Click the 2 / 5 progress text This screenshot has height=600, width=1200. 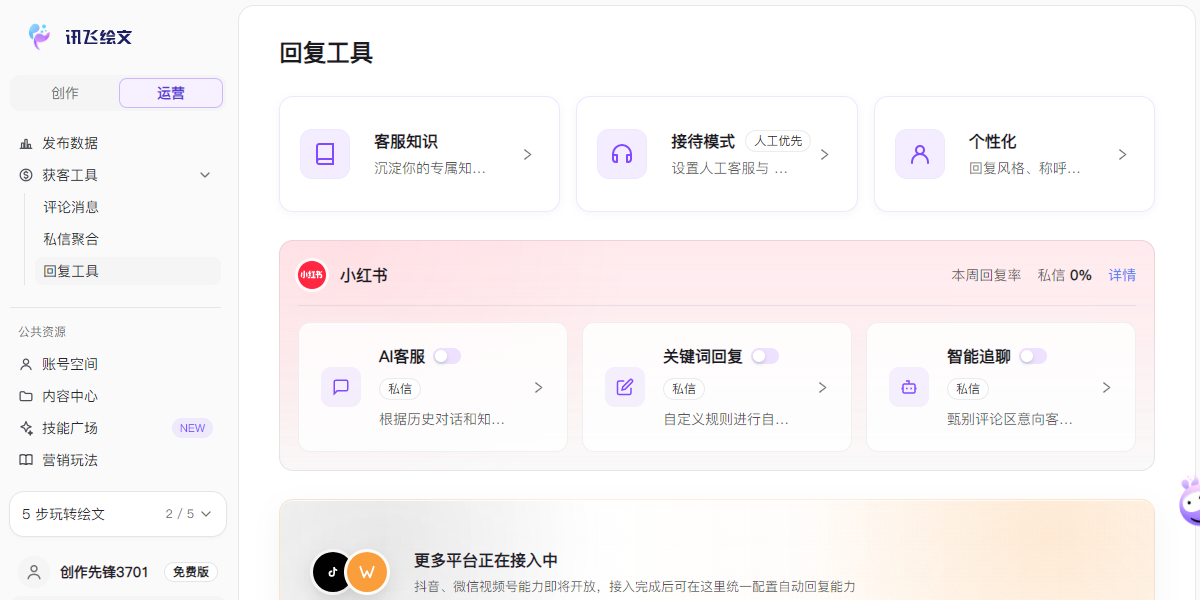click(180, 514)
